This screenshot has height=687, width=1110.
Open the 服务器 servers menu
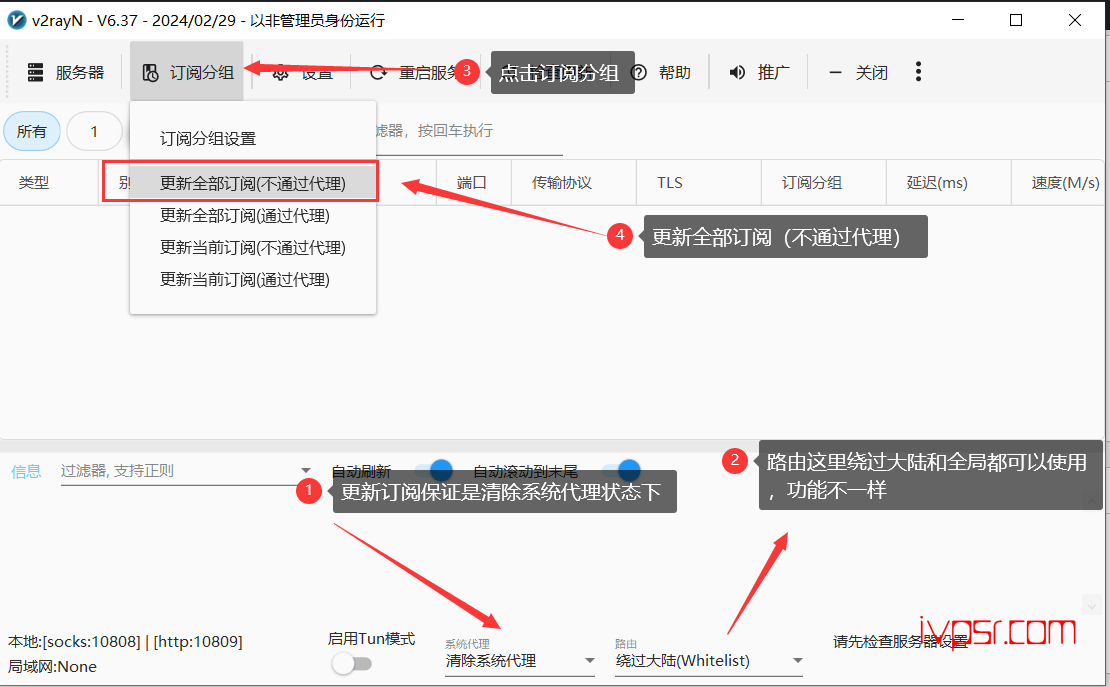click(x=65, y=72)
